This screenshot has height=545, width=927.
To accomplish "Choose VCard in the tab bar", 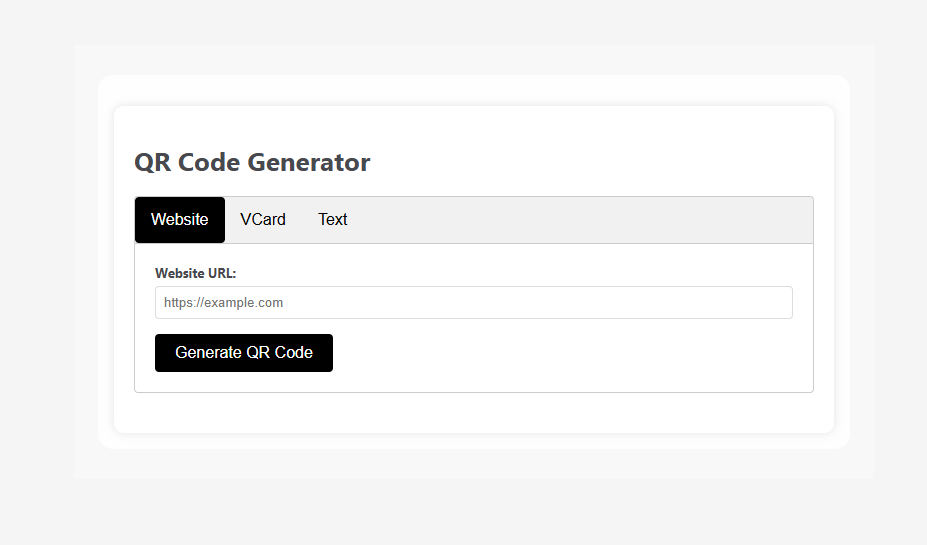I will click(263, 220).
